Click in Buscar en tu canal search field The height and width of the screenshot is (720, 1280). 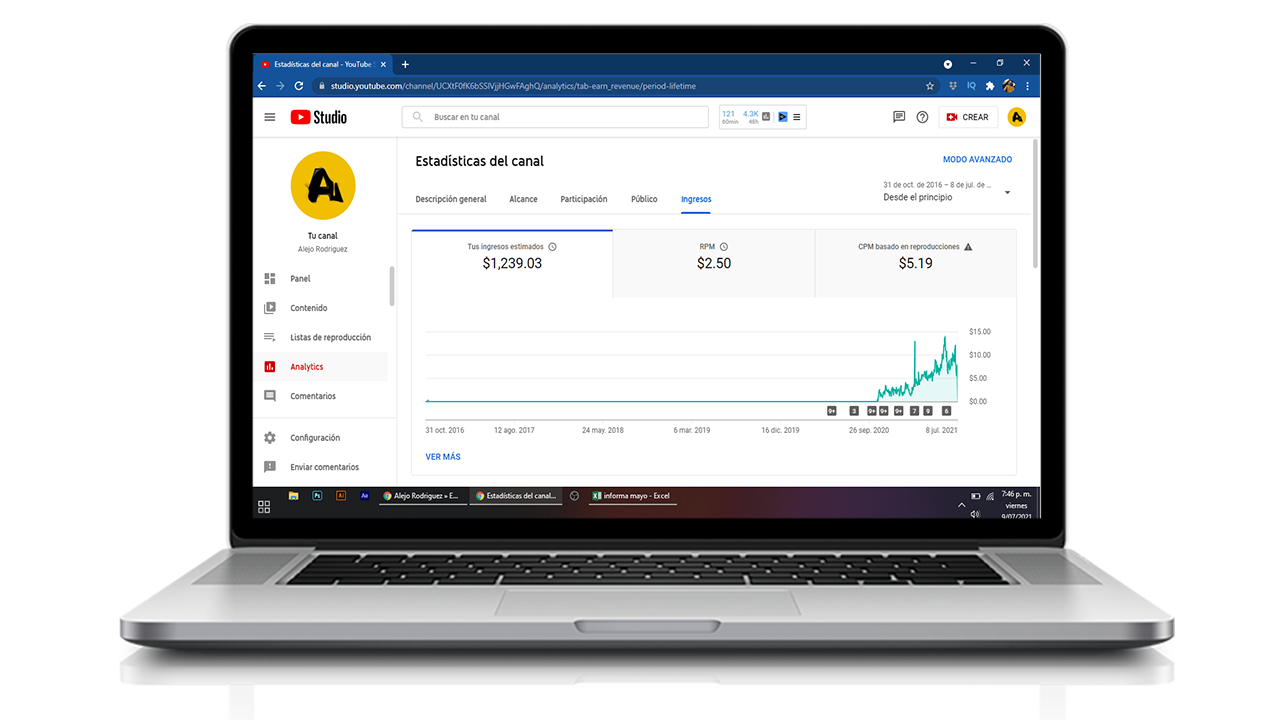coord(555,117)
